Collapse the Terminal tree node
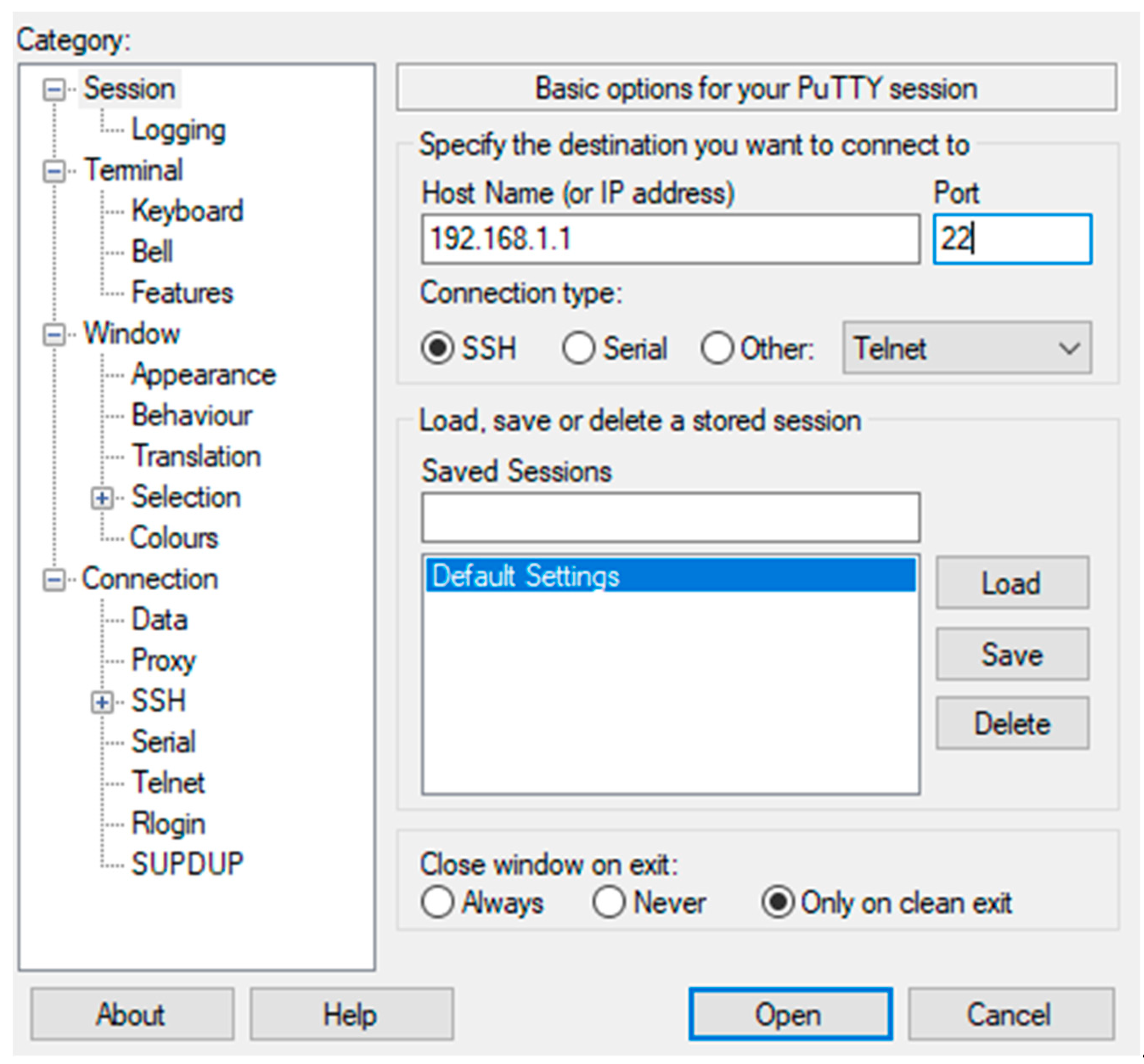The width and height of the screenshot is (1144, 1064). 54,171
